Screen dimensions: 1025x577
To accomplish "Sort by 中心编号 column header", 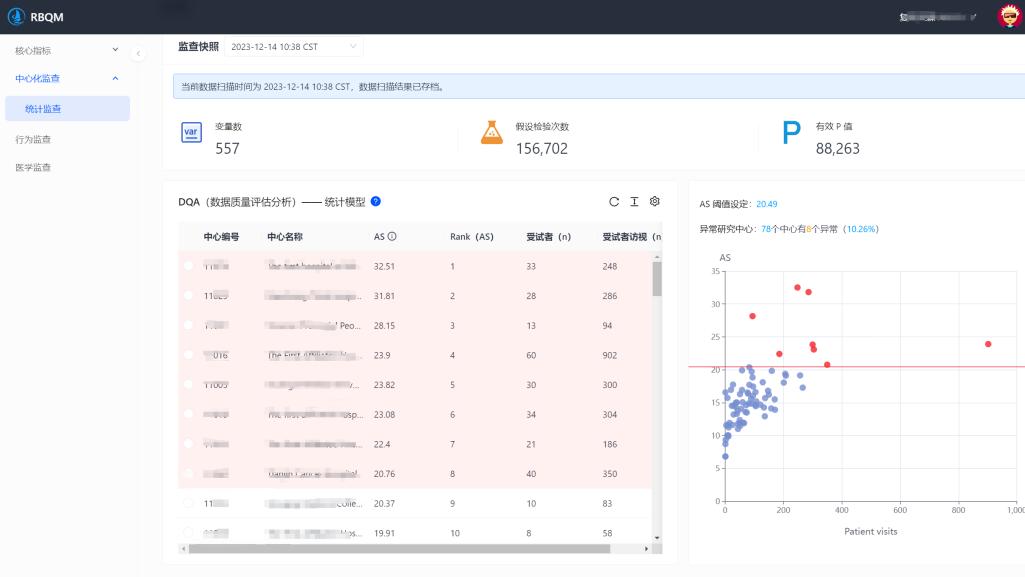I will pos(221,237).
